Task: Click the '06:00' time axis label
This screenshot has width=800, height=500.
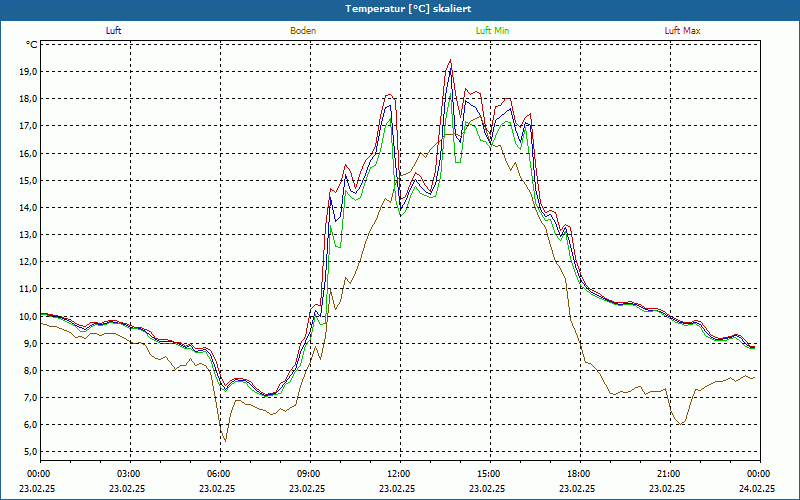Action: click(220, 474)
